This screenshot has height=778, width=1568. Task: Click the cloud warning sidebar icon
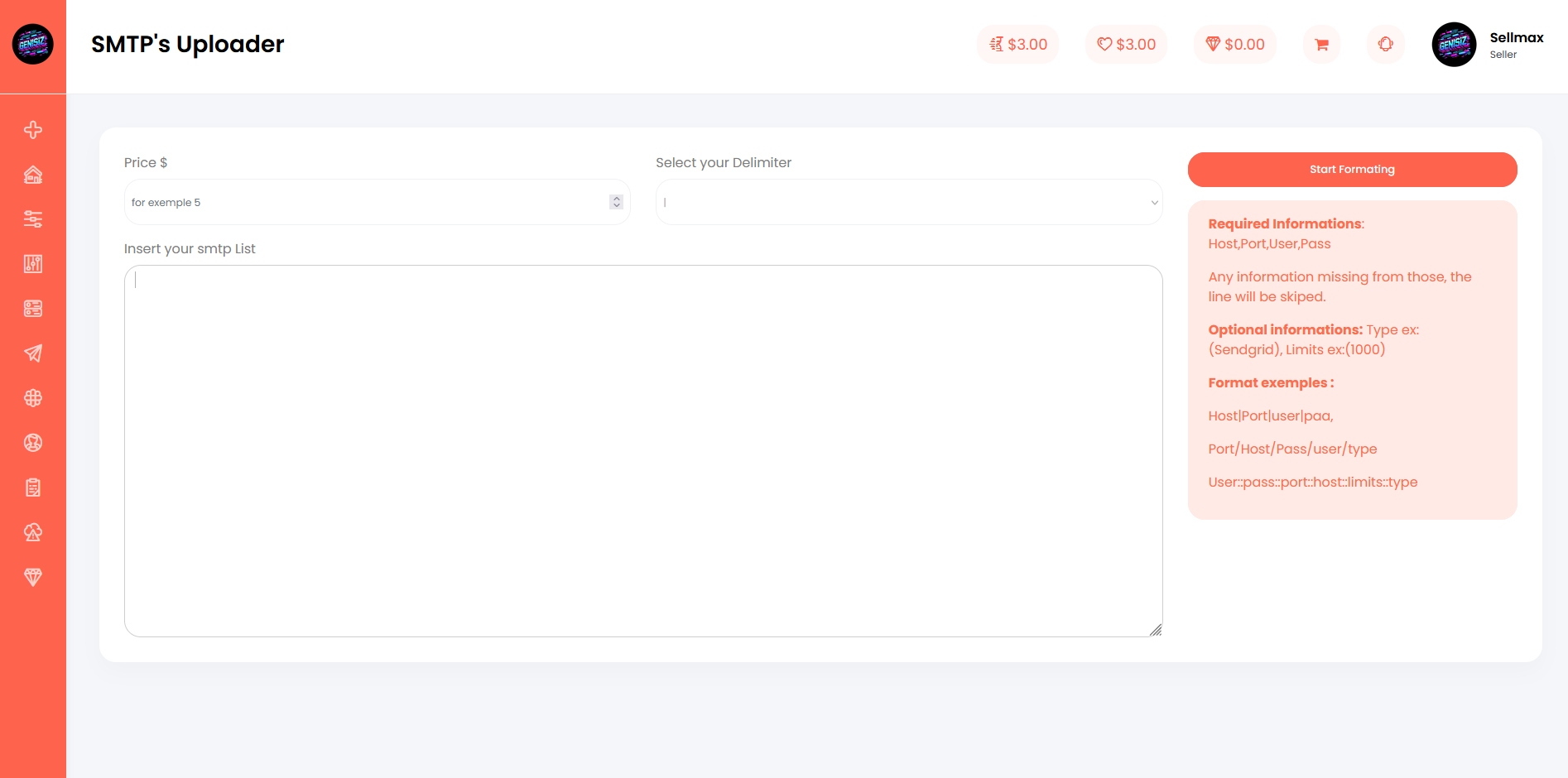(33, 532)
